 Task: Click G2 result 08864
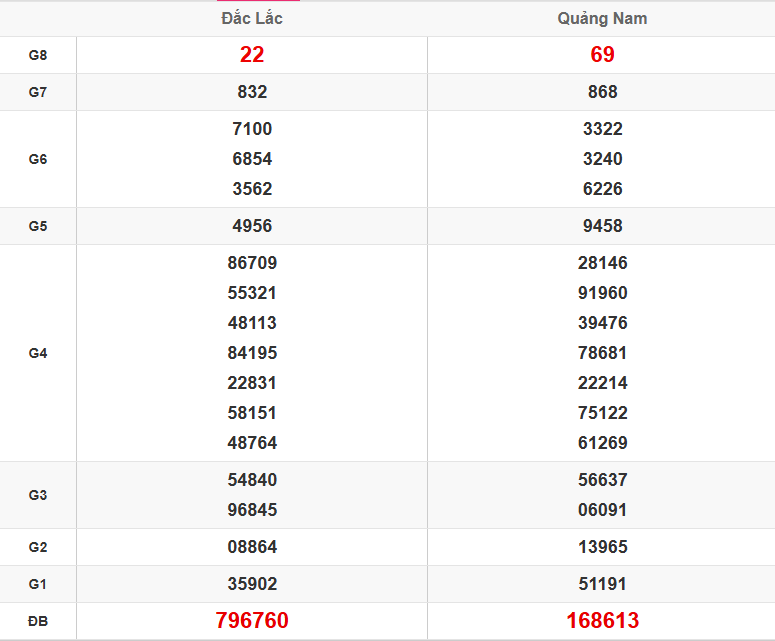[x=252, y=547]
